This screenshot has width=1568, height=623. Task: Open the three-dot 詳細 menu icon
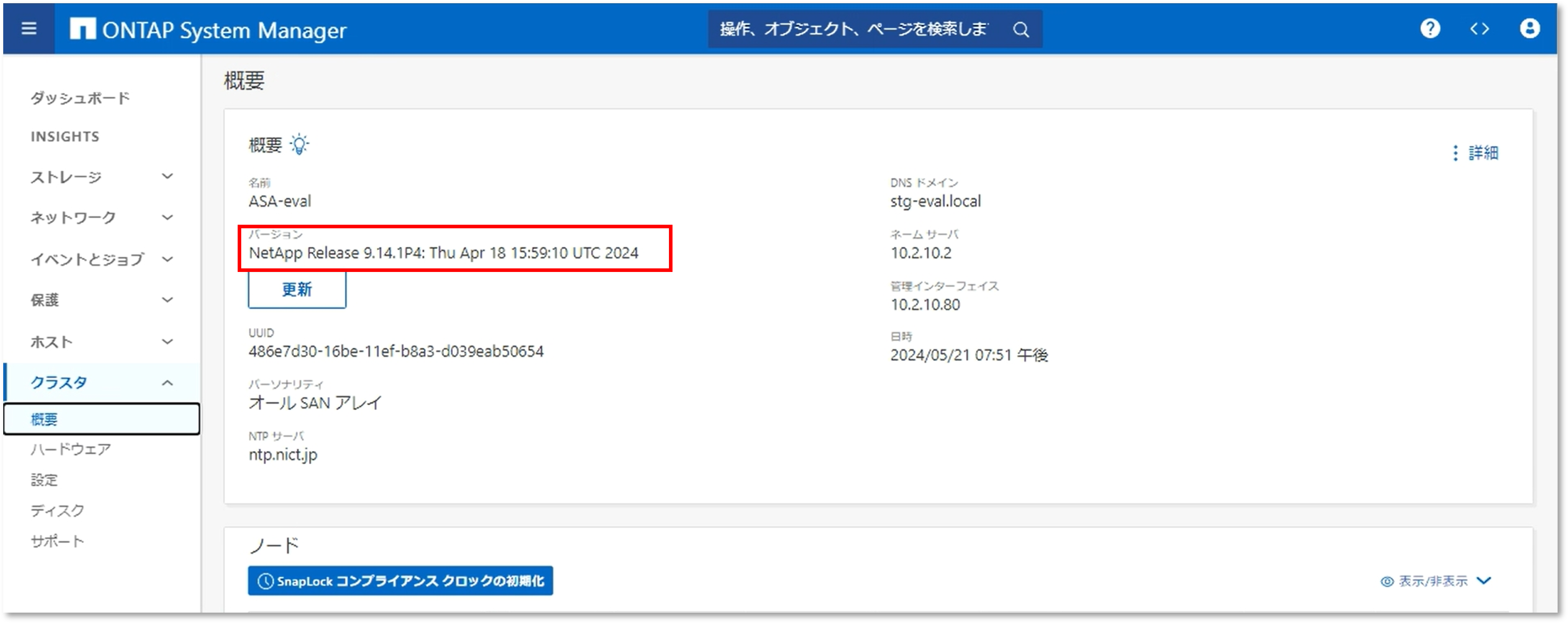click(x=1455, y=153)
